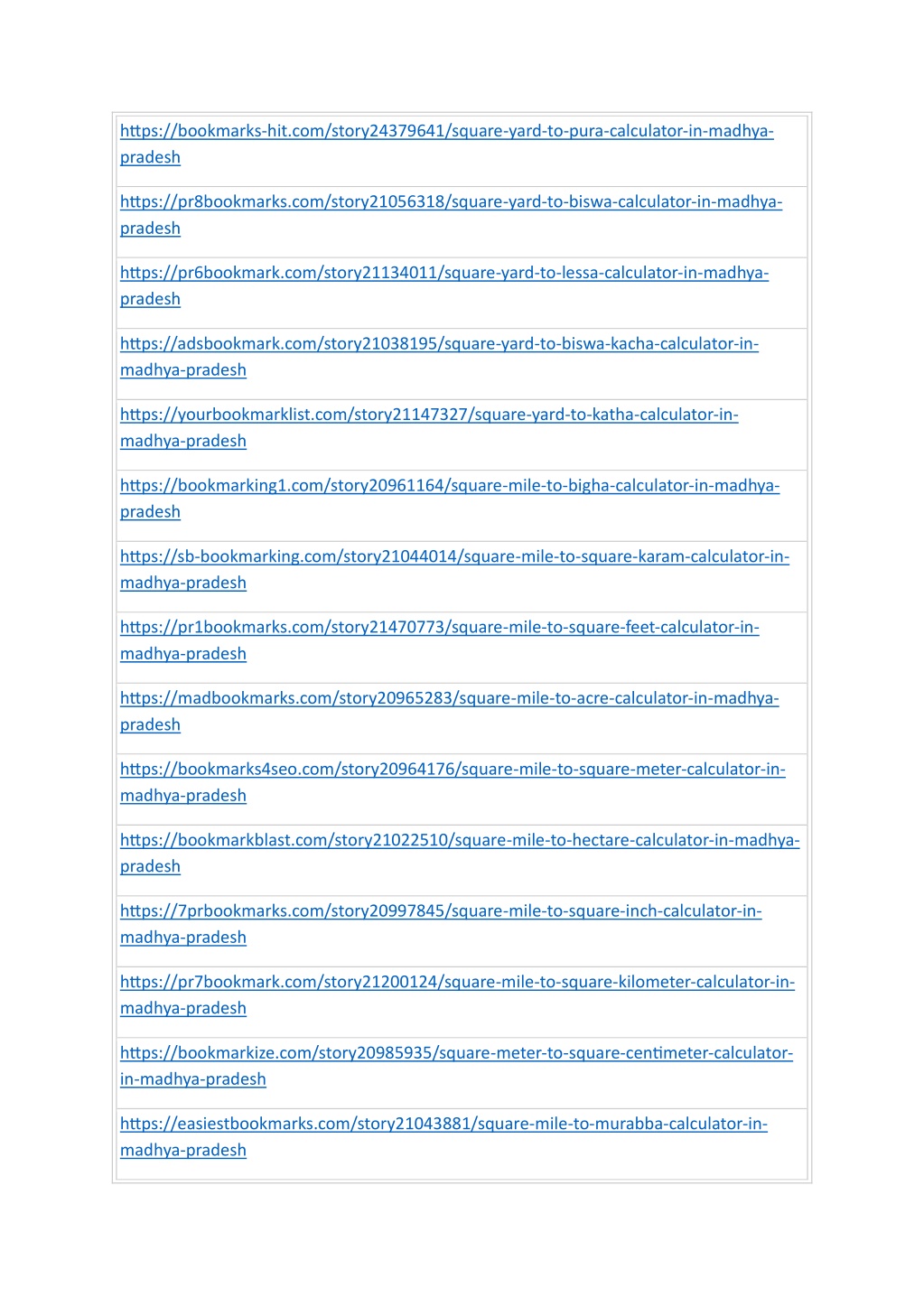Click story21022510 in the bookmarkblast URL
This screenshot has height=1307, width=924.
pos(392,840)
